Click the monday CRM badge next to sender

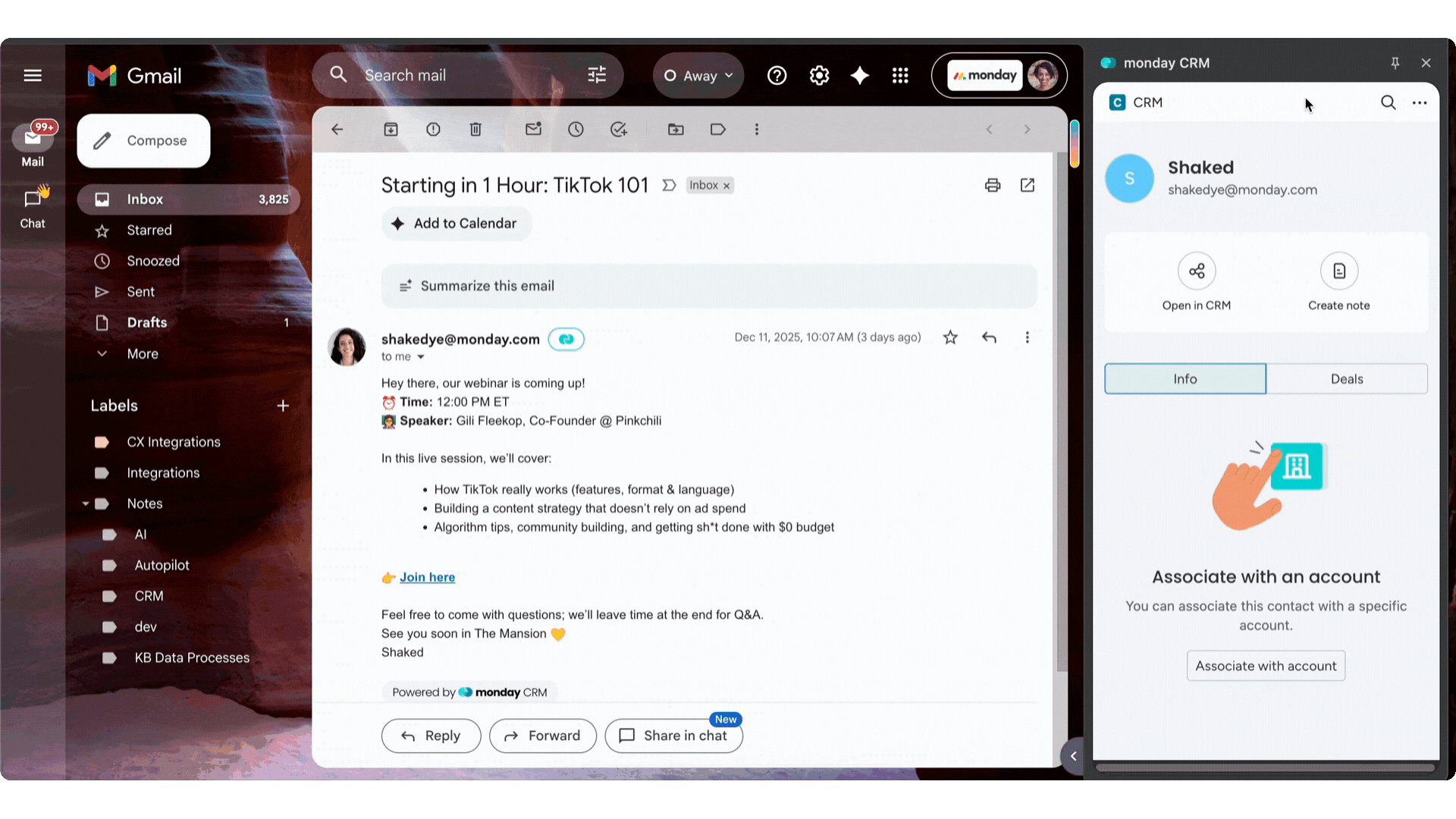[x=566, y=339]
